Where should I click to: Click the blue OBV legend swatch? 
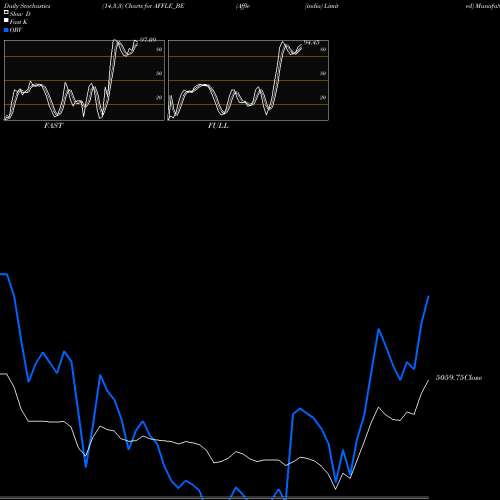pos(6,30)
